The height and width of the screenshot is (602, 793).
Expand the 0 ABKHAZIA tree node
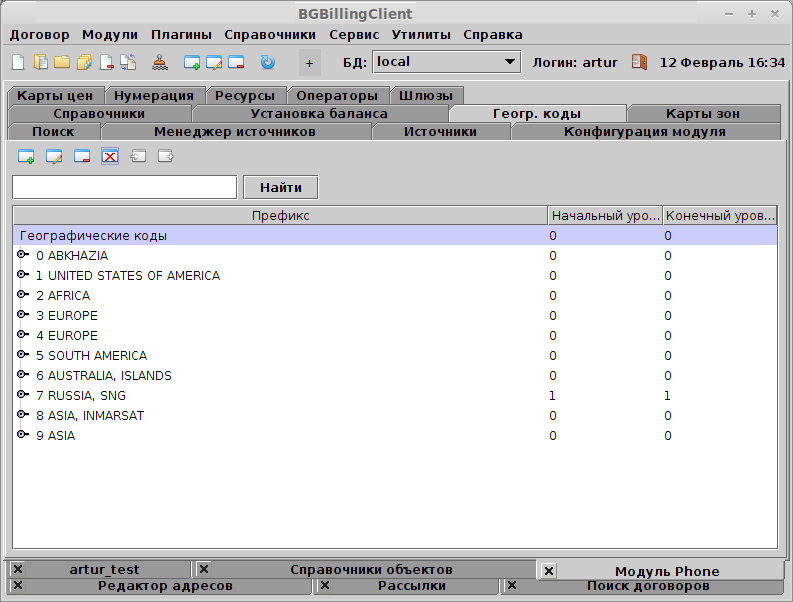click(23, 255)
